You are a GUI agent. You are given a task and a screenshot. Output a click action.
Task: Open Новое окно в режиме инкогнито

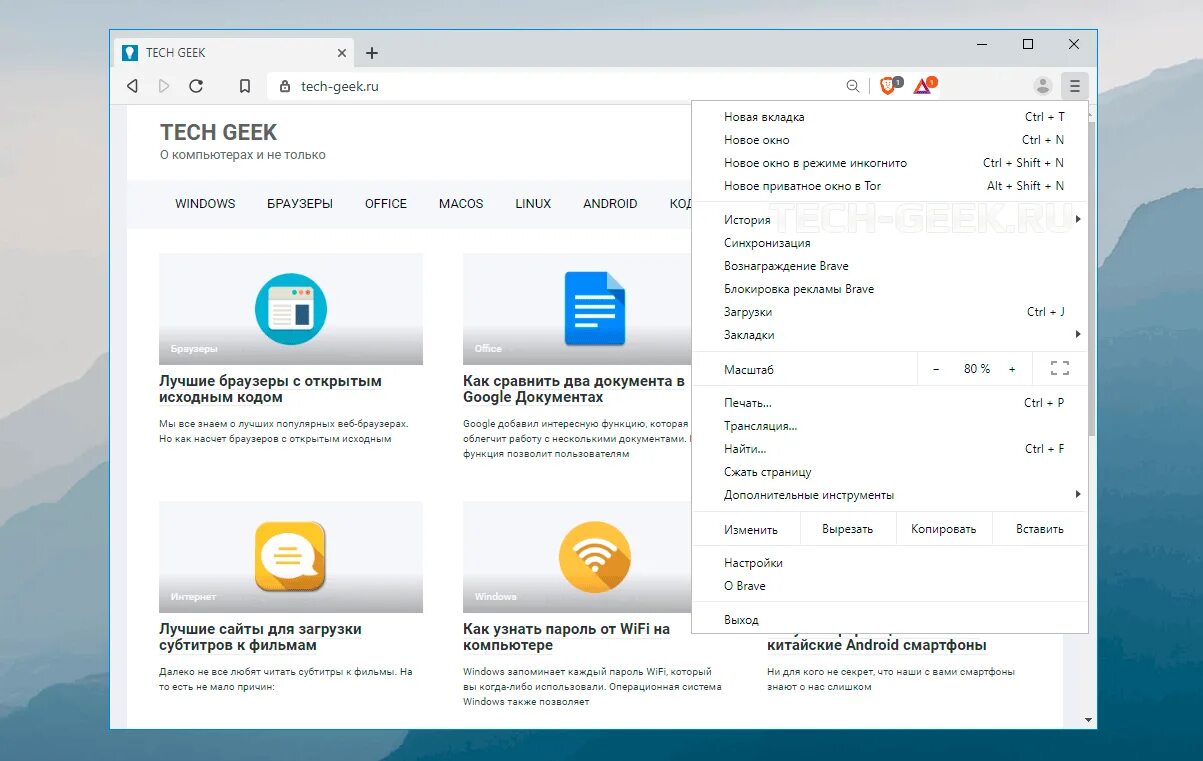[889, 163]
